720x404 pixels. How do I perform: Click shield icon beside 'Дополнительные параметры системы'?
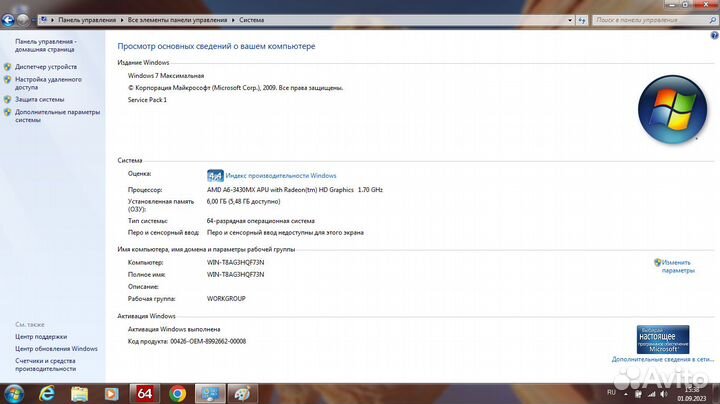coord(7,112)
